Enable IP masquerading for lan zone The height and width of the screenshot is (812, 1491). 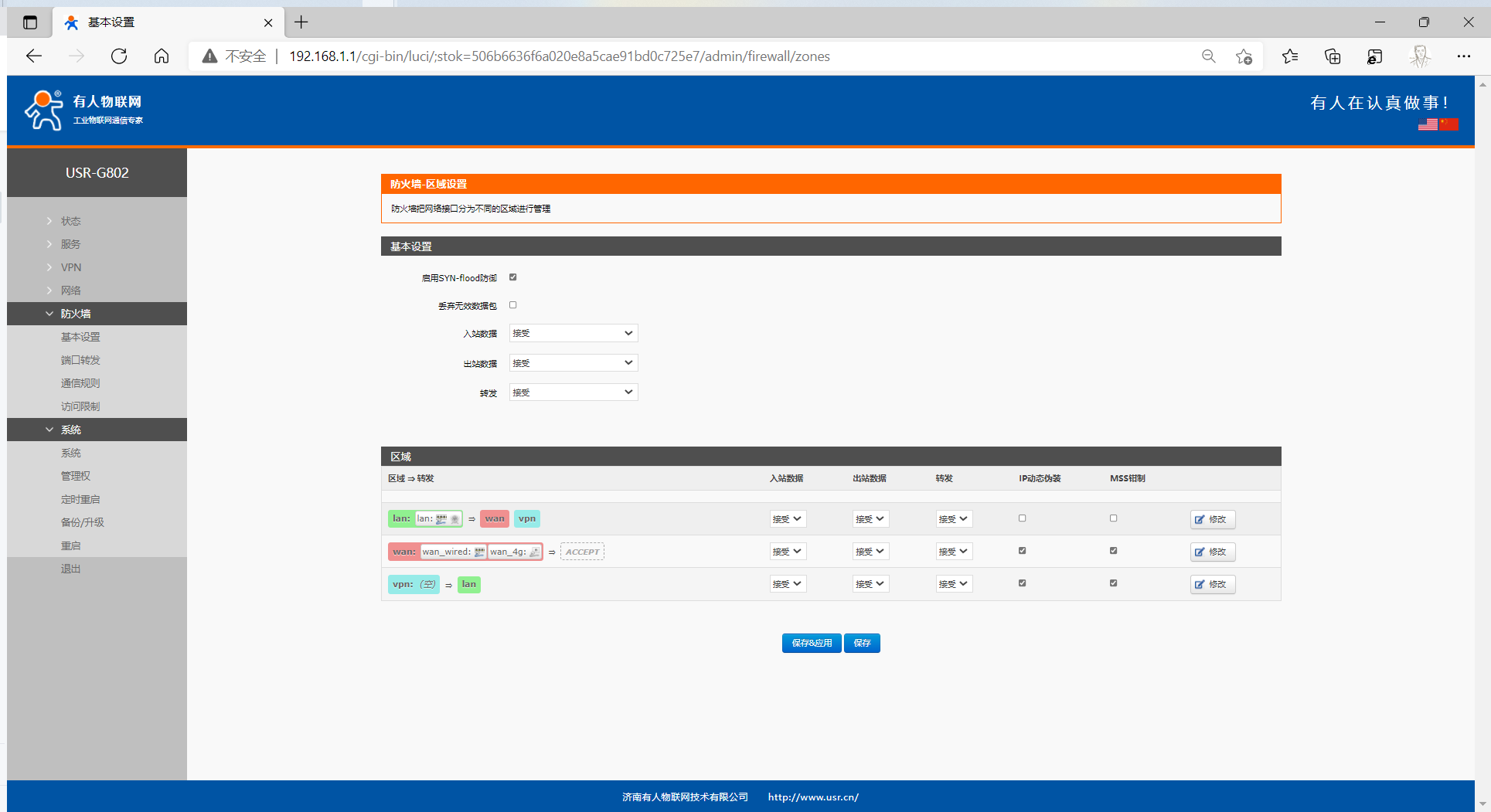click(x=1022, y=518)
